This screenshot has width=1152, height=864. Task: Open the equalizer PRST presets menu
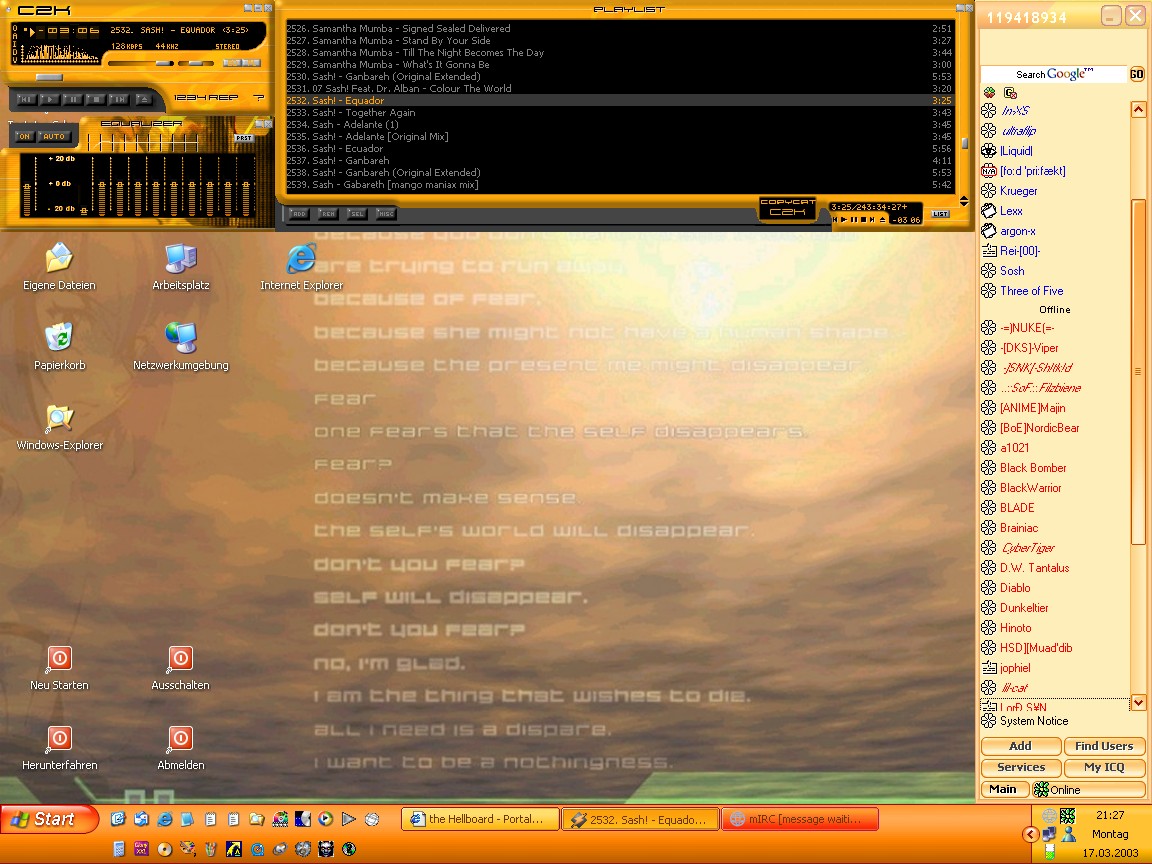[x=244, y=138]
